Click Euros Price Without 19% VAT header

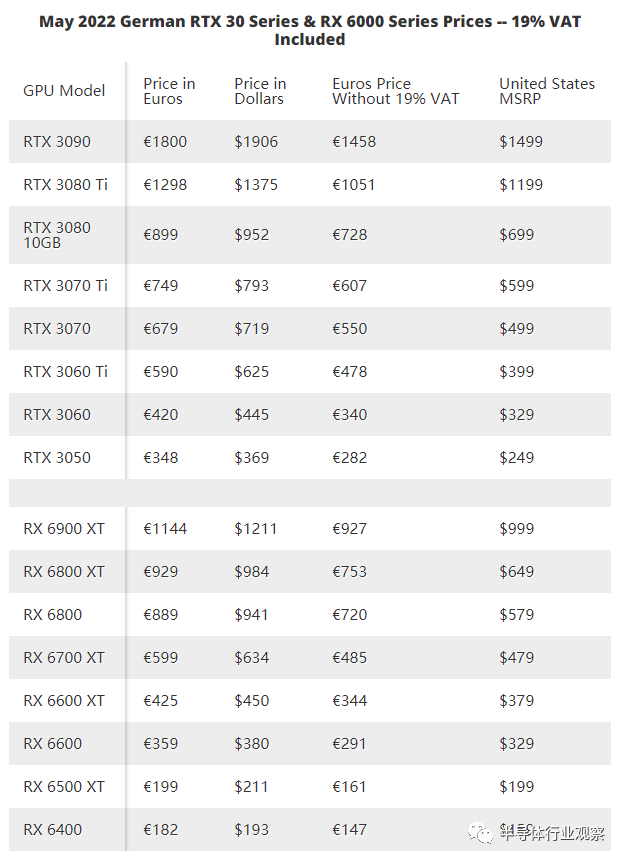click(395, 91)
